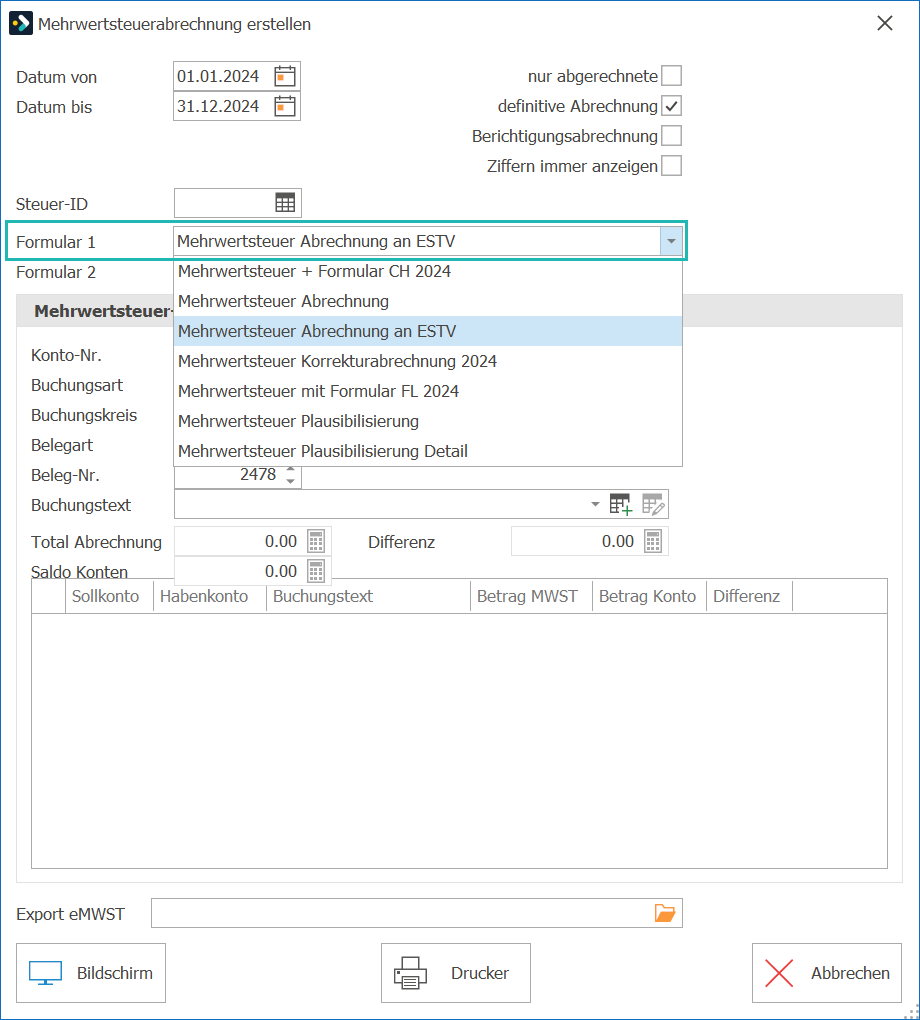Click the edit Buchungstext table icon
The image size is (920, 1020).
(x=653, y=504)
